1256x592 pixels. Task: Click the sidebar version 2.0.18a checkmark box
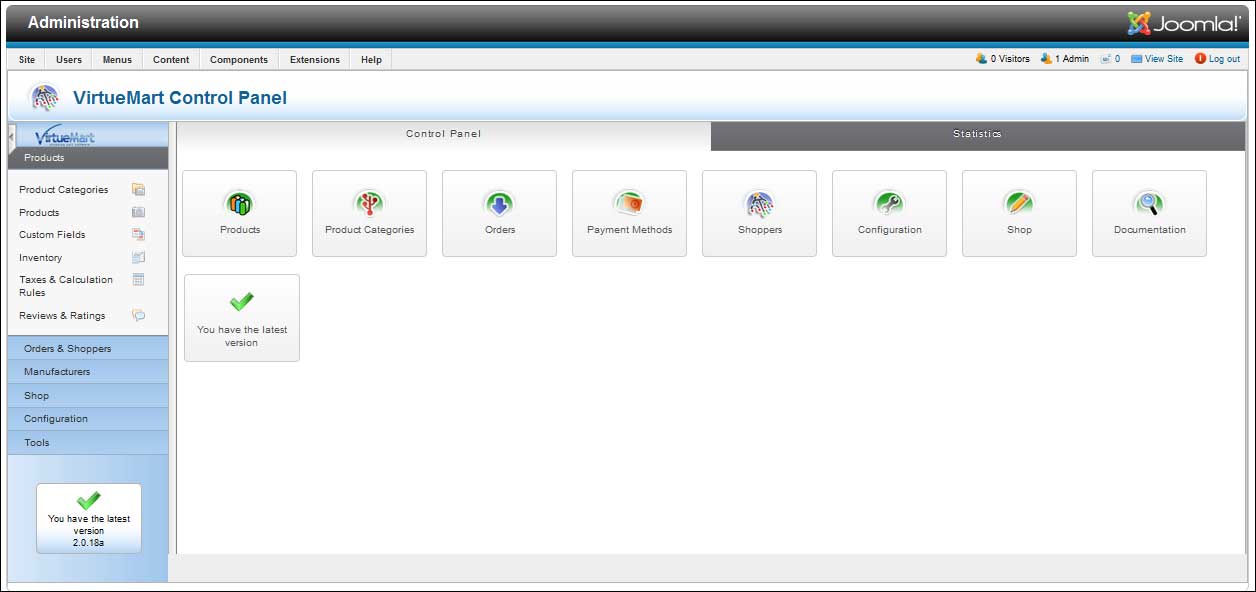tap(89, 518)
